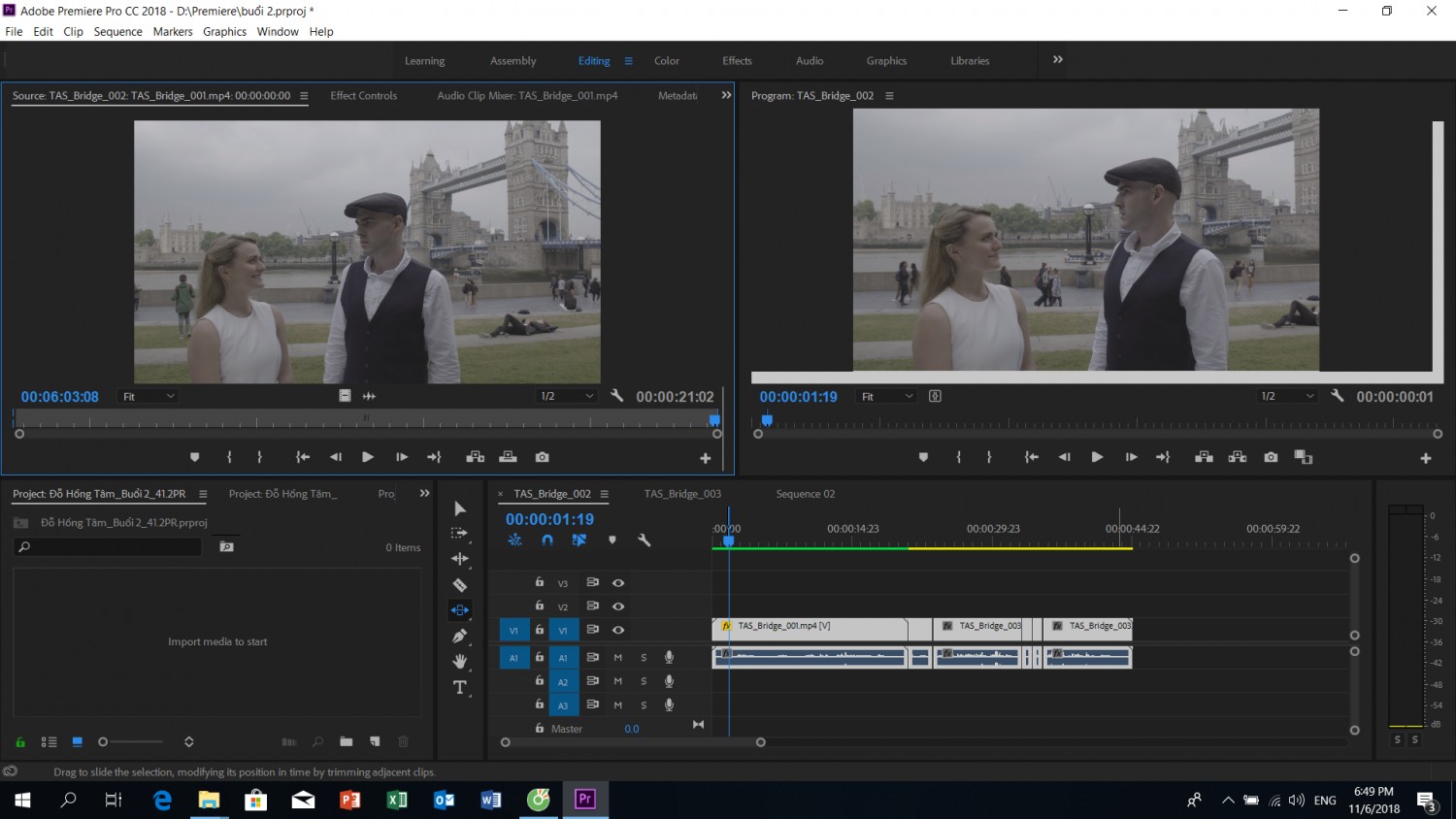Open the Effect Controls tab
This screenshot has height=819, width=1456.
pyautogui.click(x=363, y=95)
